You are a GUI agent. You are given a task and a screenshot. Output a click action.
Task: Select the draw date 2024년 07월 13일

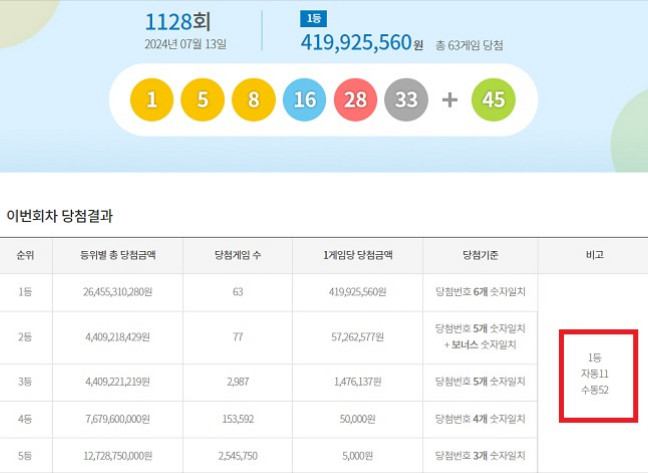(x=186, y=44)
